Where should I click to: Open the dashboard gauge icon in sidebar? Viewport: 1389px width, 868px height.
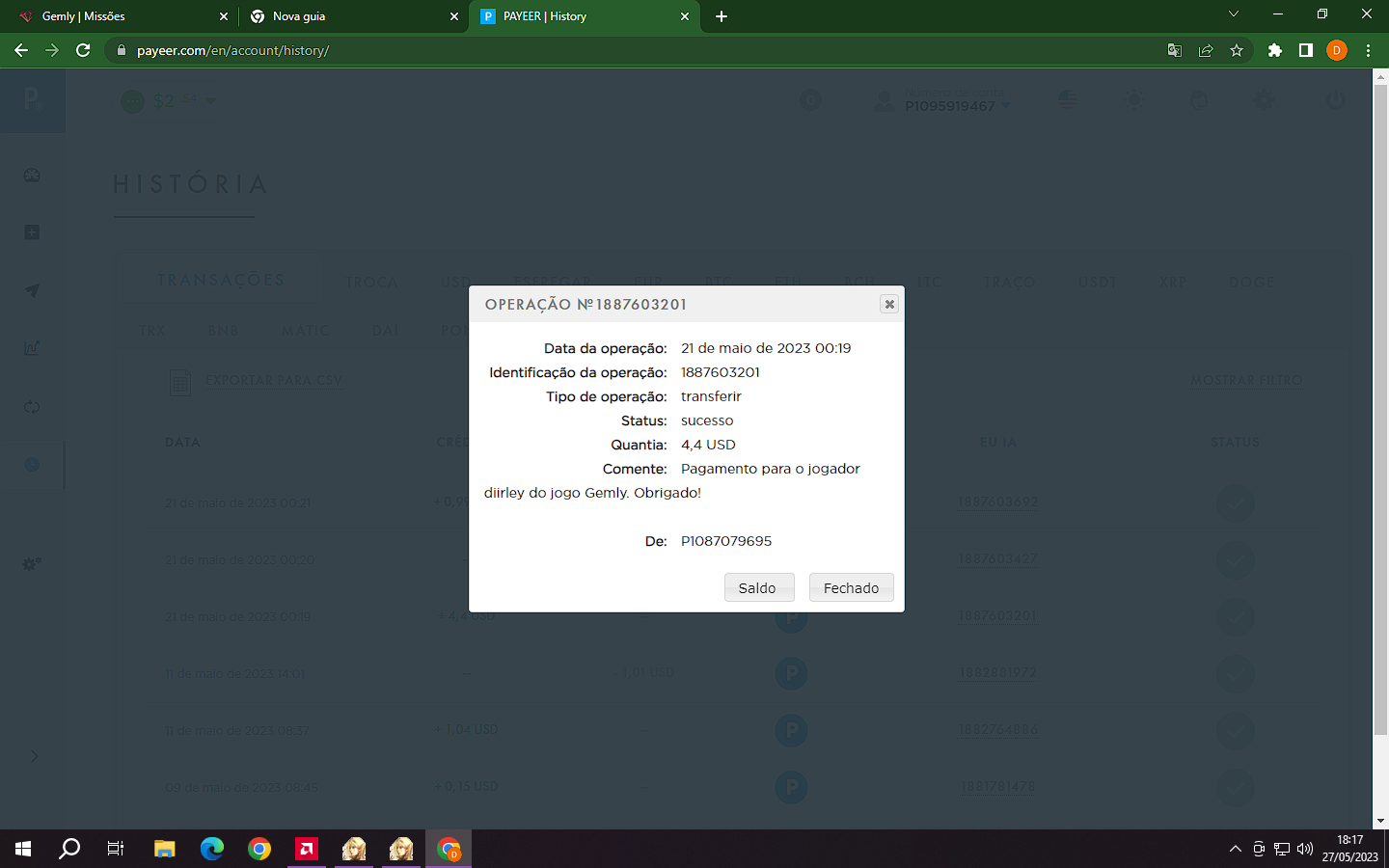pyautogui.click(x=32, y=176)
